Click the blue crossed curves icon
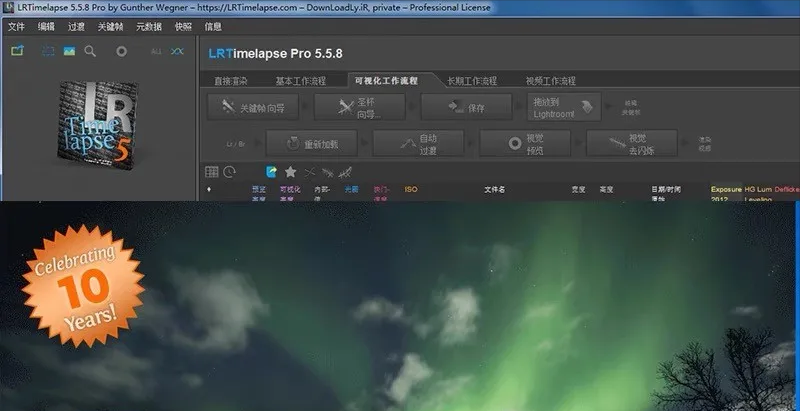 [177, 51]
